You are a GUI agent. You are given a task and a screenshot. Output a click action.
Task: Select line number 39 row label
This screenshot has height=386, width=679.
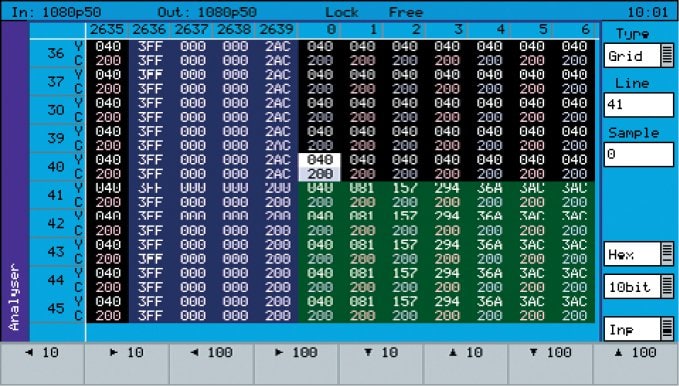56,138
